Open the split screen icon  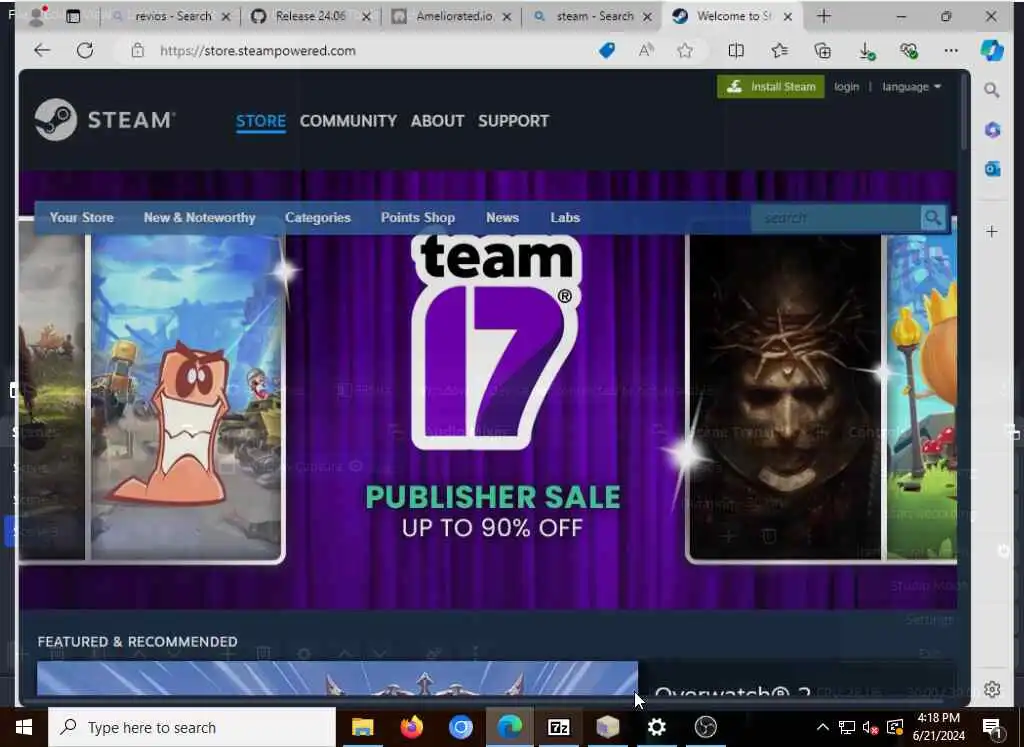pos(736,50)
